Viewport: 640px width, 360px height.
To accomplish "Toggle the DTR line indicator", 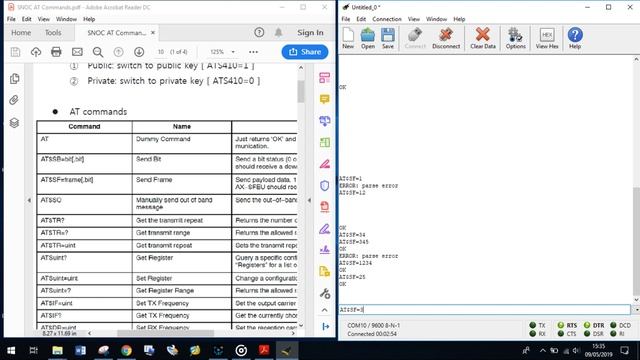I will 594,325.
